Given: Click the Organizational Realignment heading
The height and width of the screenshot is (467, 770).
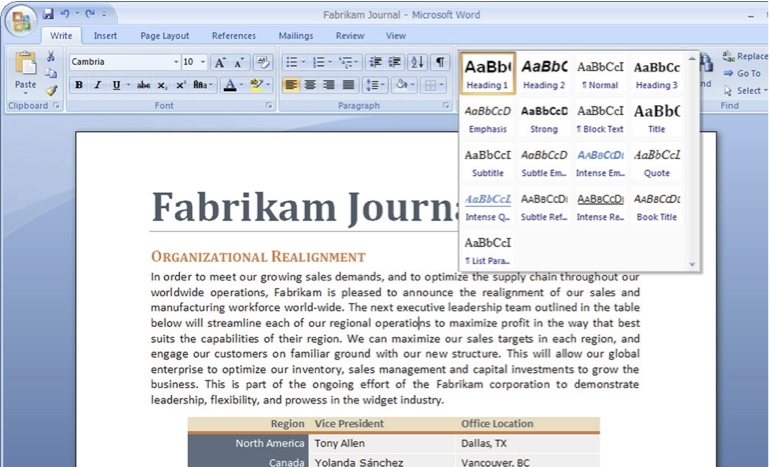Looking at the screenshot, I should (x=258, y=257).
